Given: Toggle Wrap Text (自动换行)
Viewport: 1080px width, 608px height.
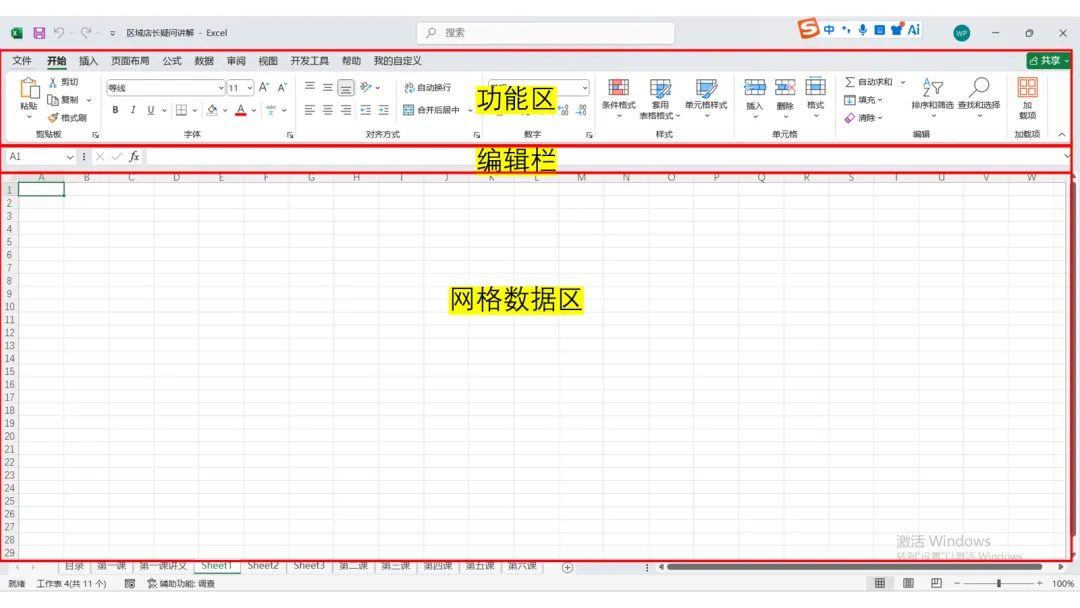Looking at the screenshot, I should [428, 87].
